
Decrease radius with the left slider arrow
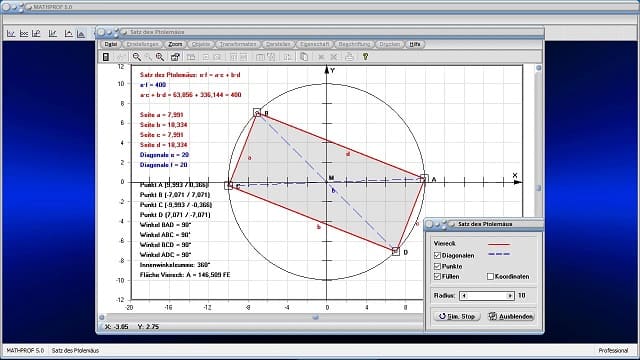464,296
